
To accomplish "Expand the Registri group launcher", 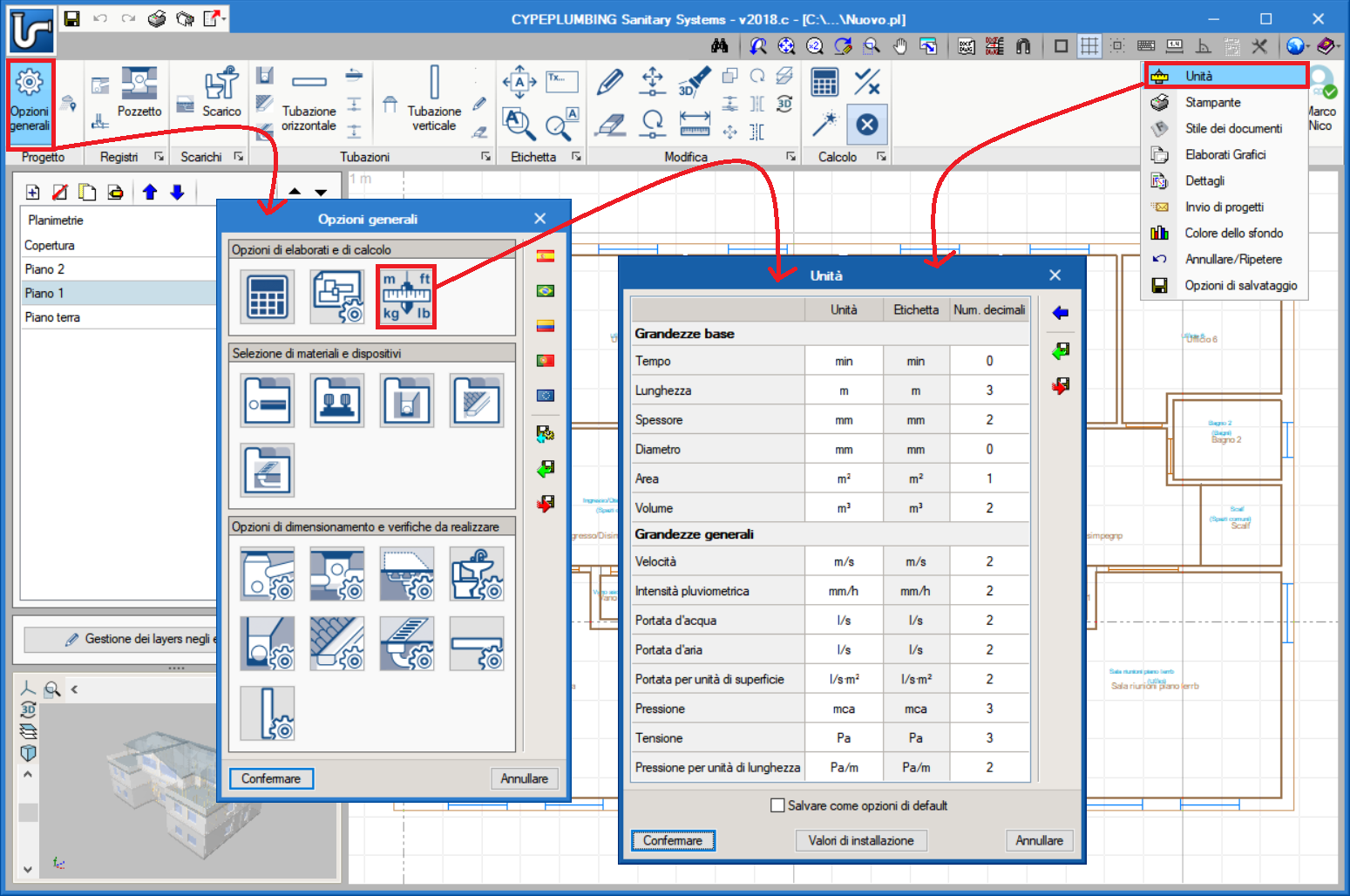I will pos(159,157).
